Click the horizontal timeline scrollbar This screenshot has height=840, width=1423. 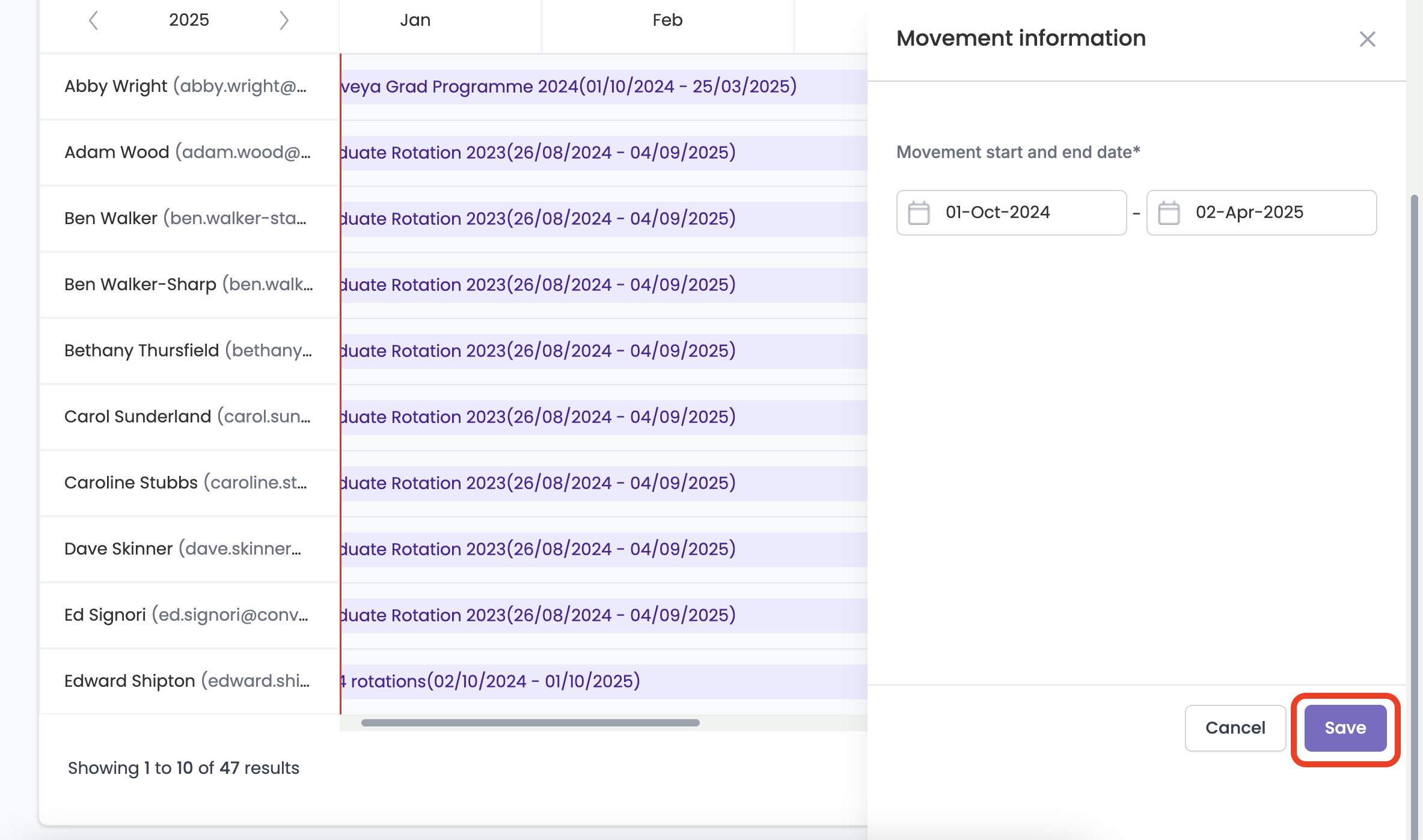pos(530,723)
